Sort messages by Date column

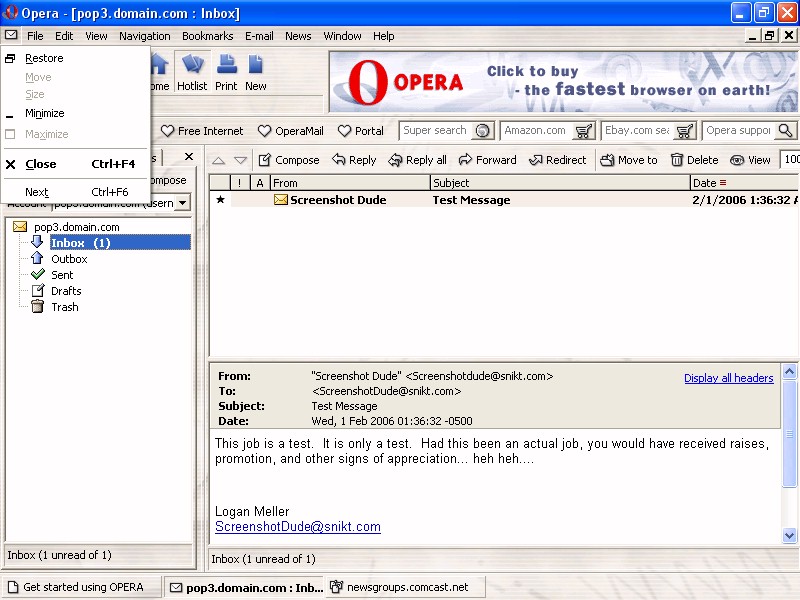pos(745,183)
